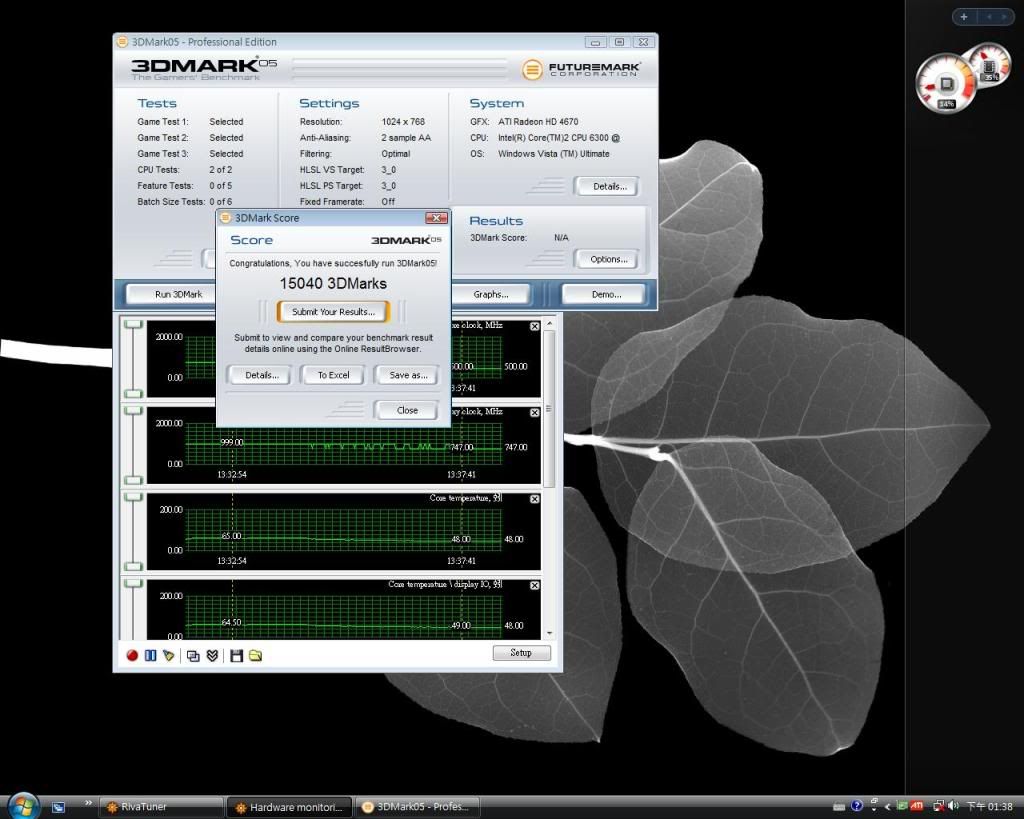Click the tag marker icon in monitoring toolbar
The height and width of the screenshot is (819, 1024).
pyautogui.click(x=168, y=655)
